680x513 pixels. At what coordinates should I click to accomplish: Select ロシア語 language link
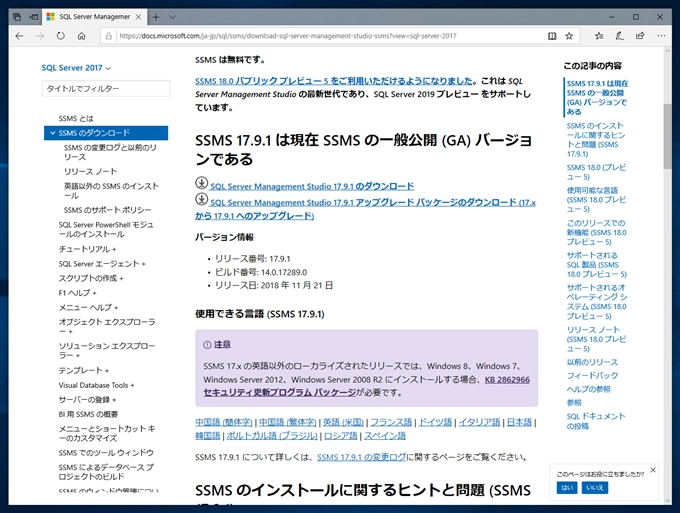click(340, 435)
